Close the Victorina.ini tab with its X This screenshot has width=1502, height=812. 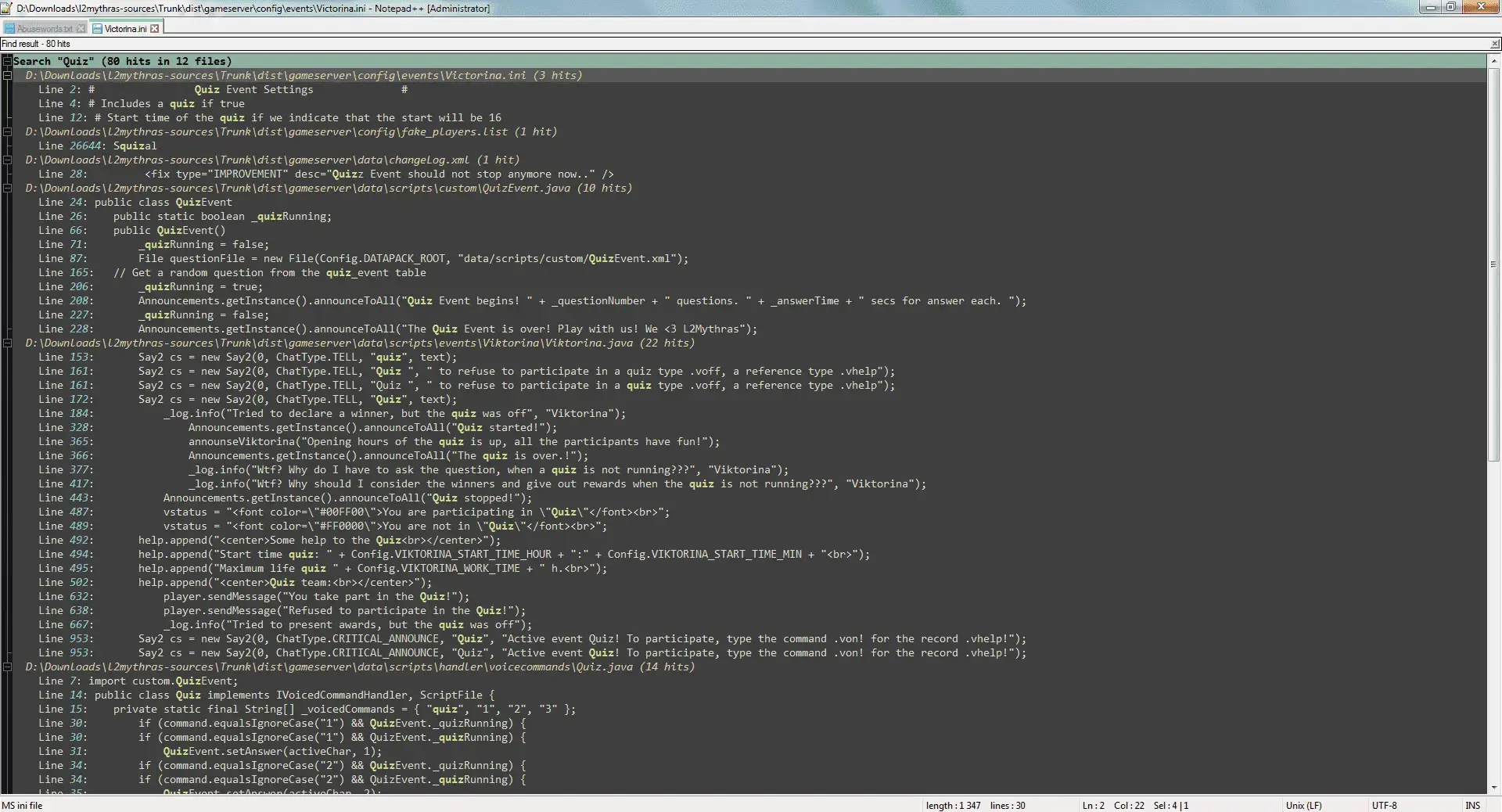(x=155, y=29)
